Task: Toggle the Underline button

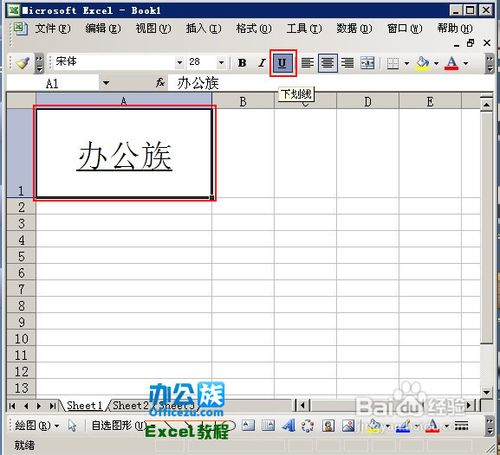Action: coord(283,63)
